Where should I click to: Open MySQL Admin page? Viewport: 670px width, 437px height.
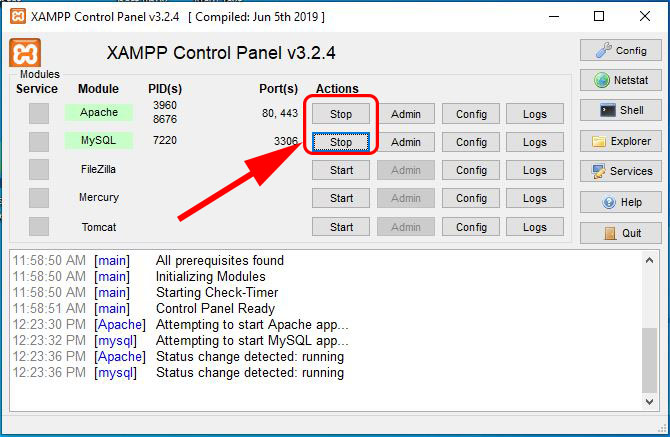coord(406,142)
